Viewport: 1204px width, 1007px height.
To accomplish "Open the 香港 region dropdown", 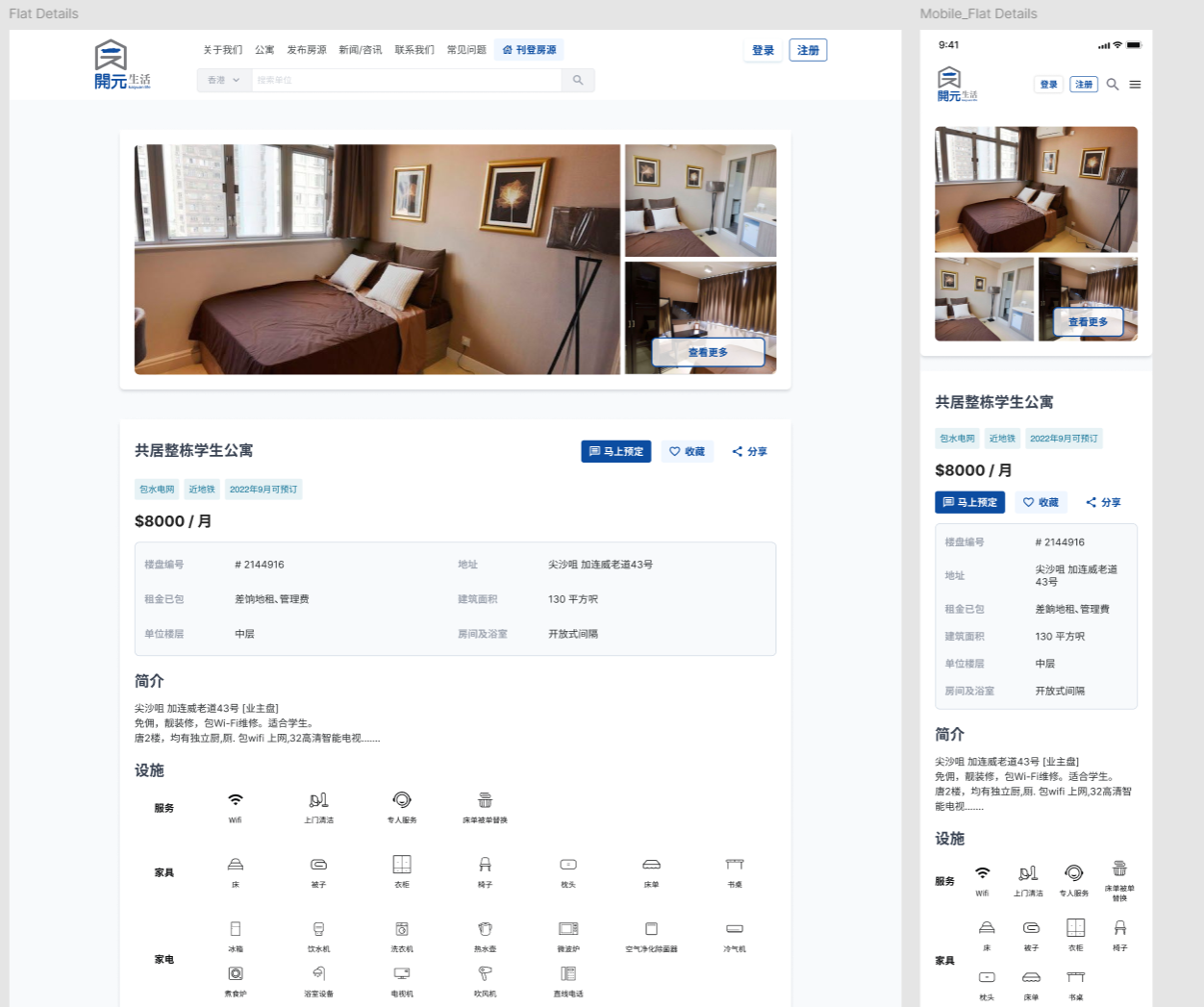I will point(224,80).
